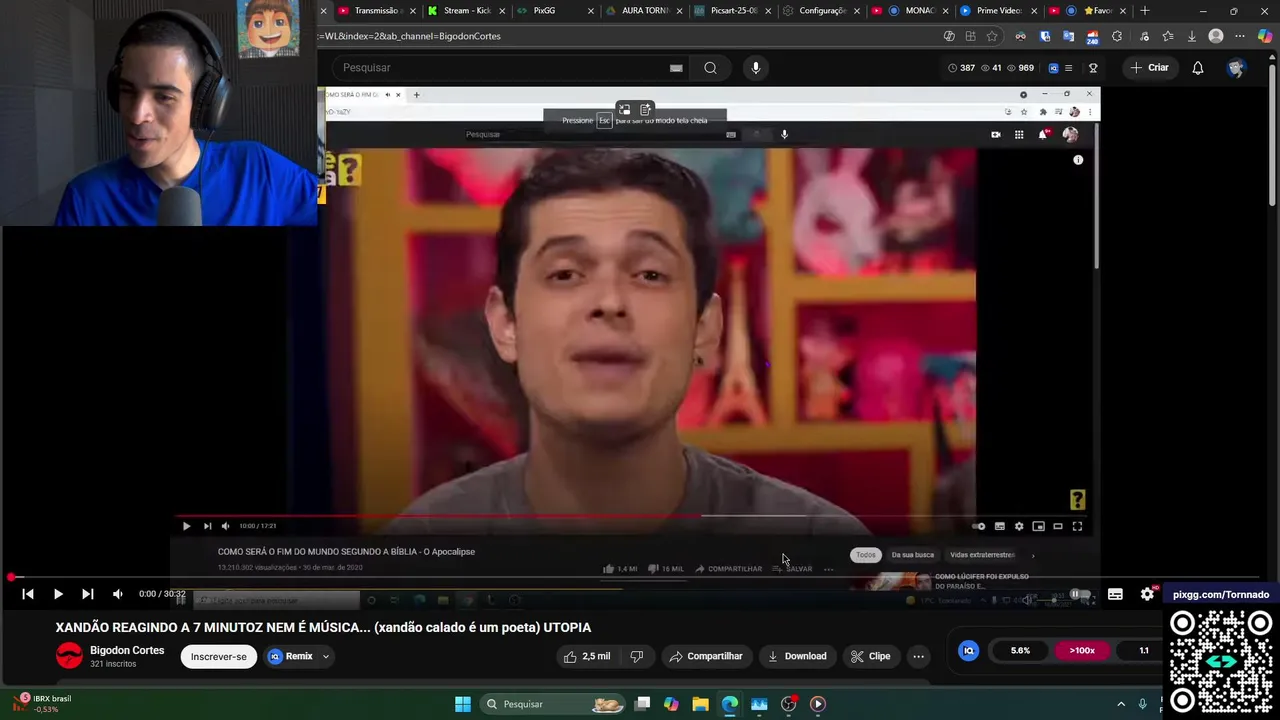The height and width of the screenshot is (720, 1280).
Task: Click the vidIQ logo in YouTube header
Action: 1053,68
